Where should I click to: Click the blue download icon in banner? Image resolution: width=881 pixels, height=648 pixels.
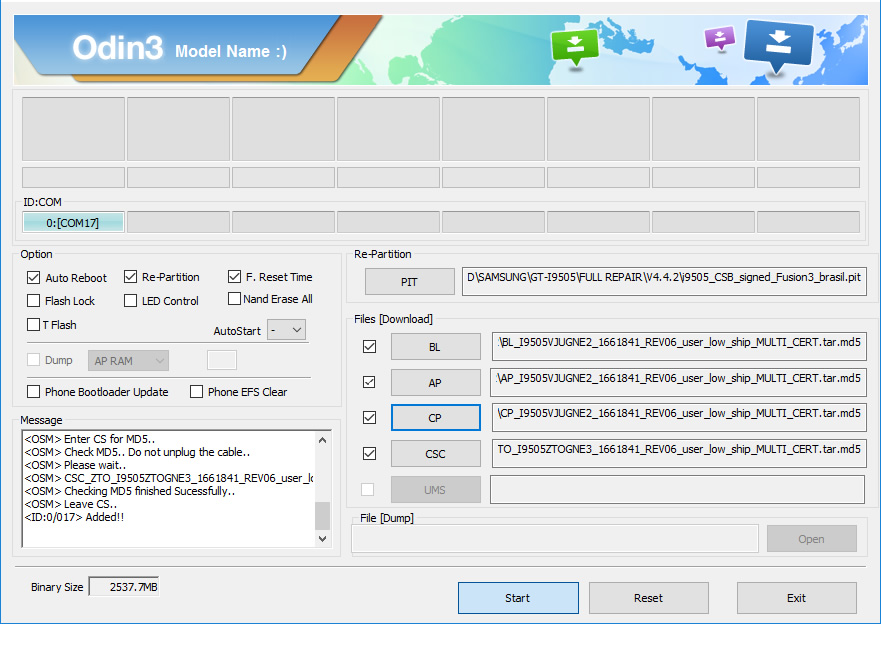[778, 46]
